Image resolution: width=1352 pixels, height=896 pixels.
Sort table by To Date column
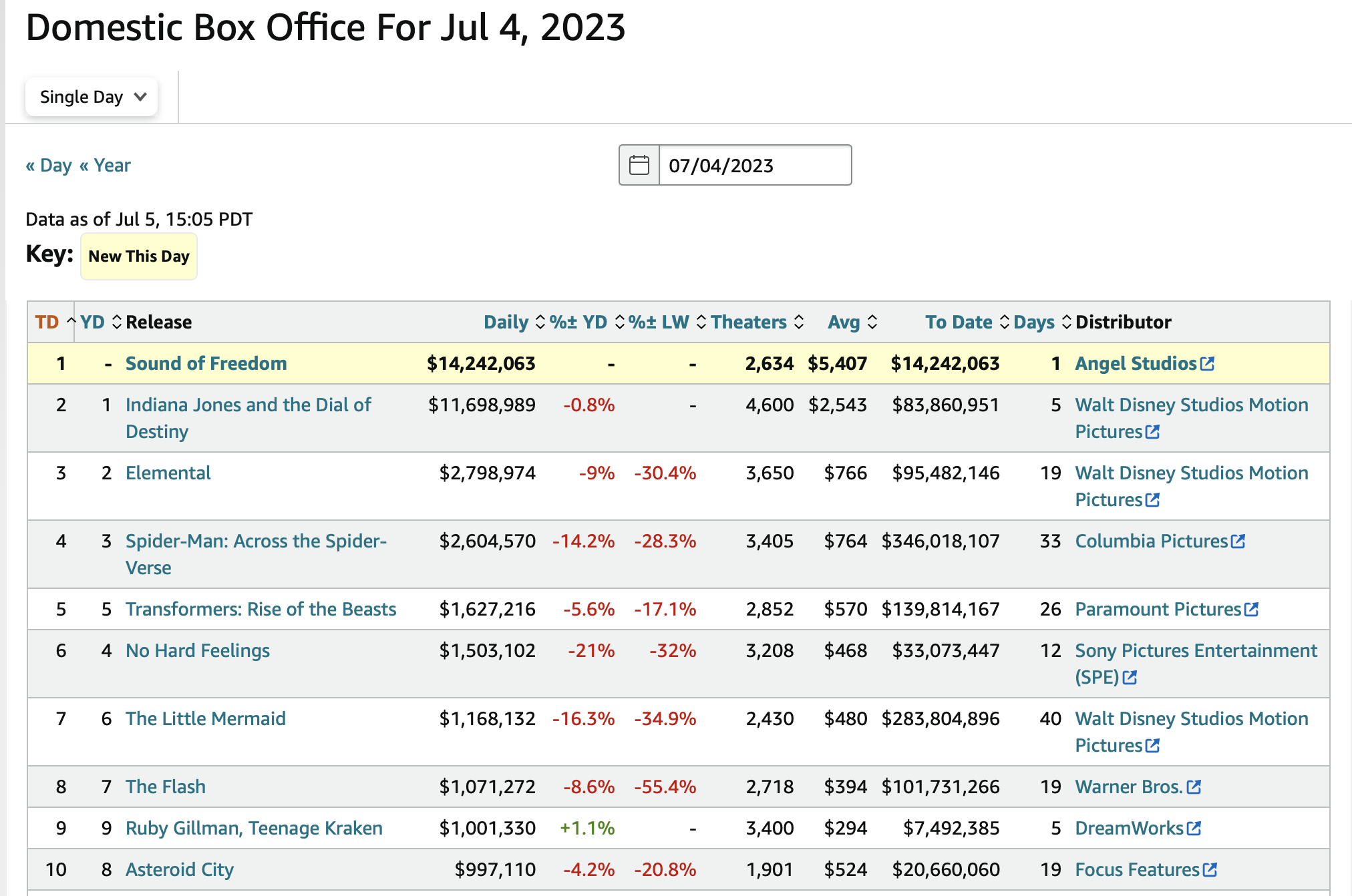(959, 322)
